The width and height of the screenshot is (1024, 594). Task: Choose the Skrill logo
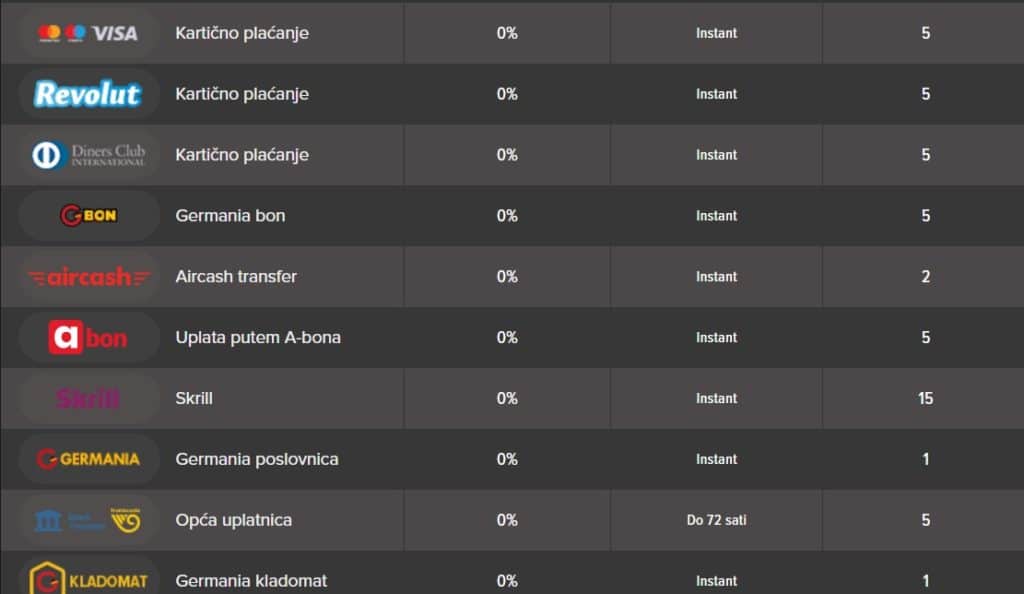point(88,398)
